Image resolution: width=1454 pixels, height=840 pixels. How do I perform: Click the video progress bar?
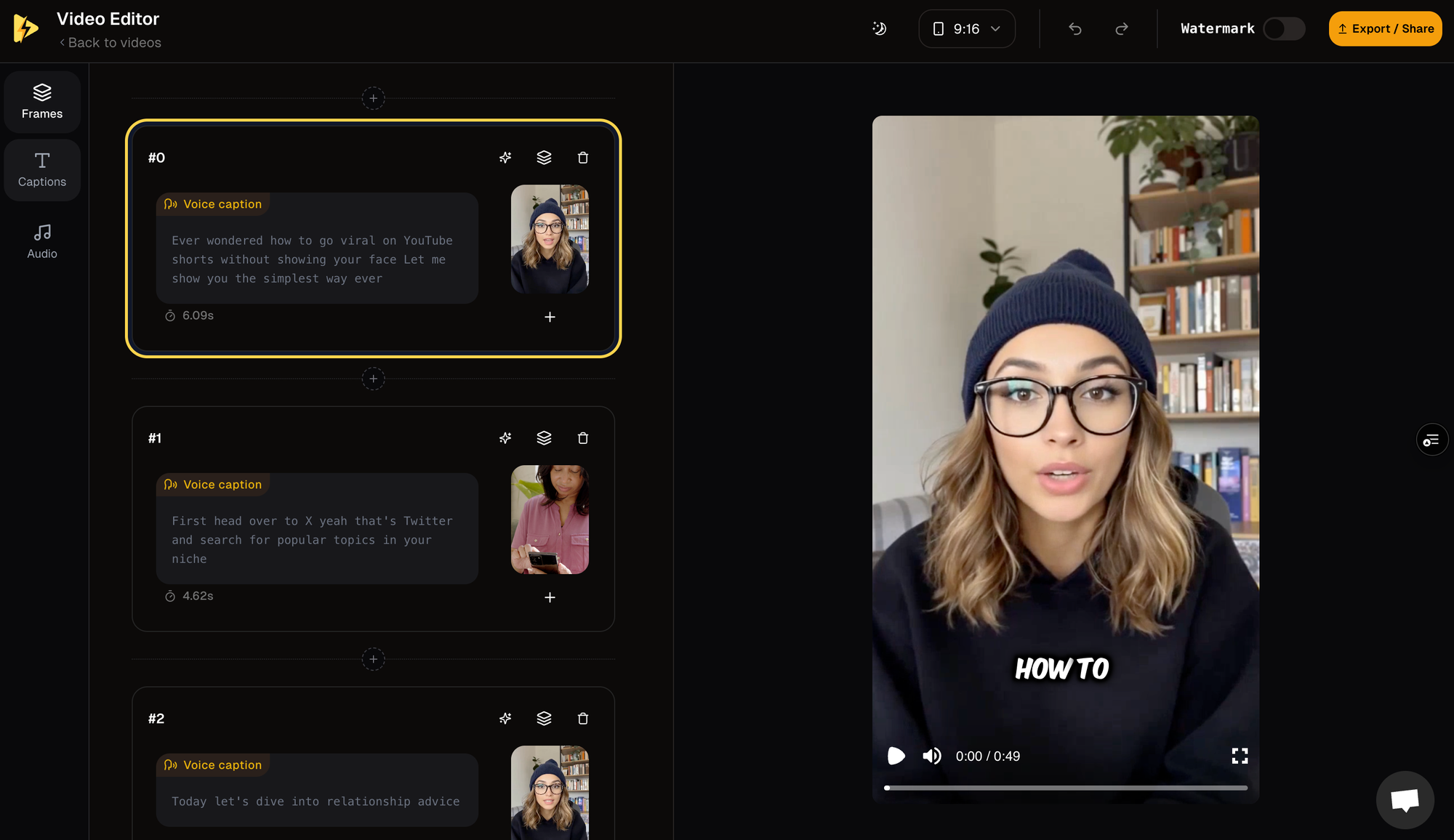[1065, 788]
